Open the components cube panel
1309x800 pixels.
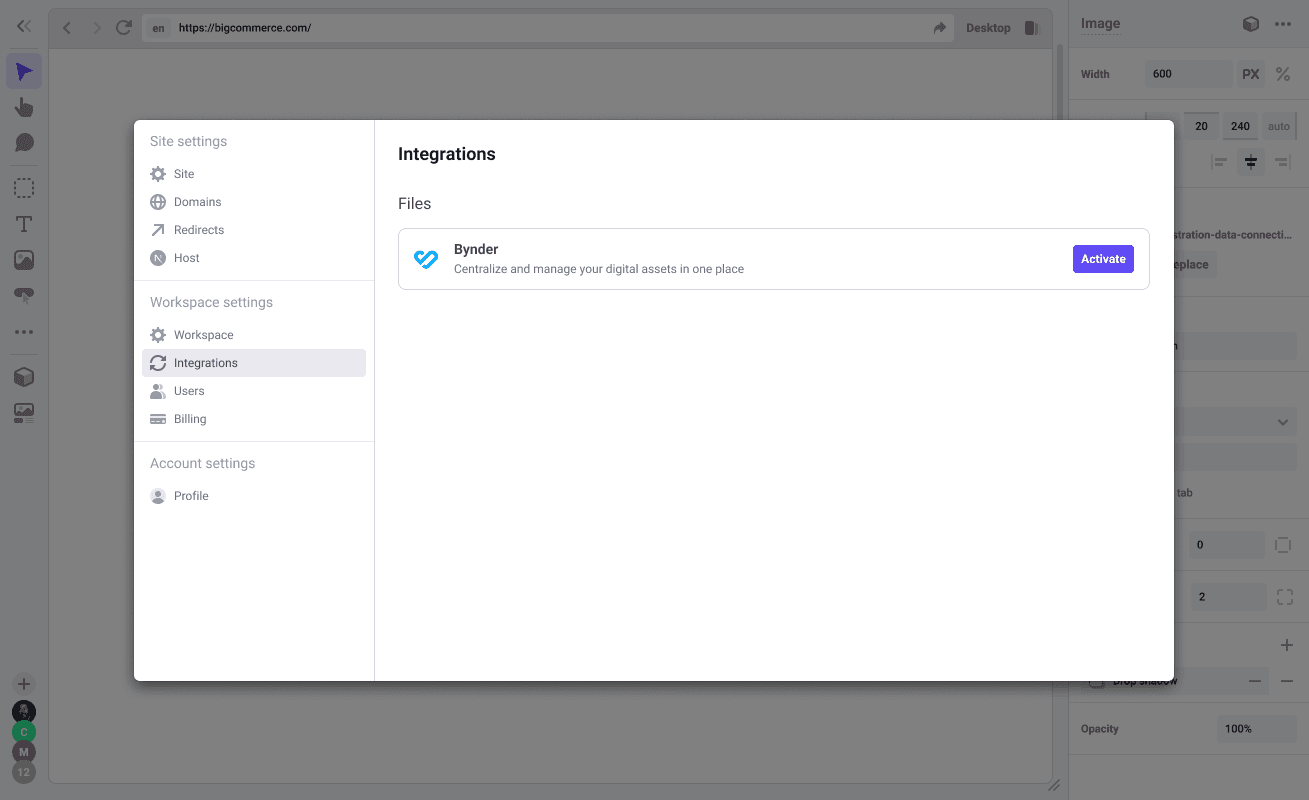[24, 376]
